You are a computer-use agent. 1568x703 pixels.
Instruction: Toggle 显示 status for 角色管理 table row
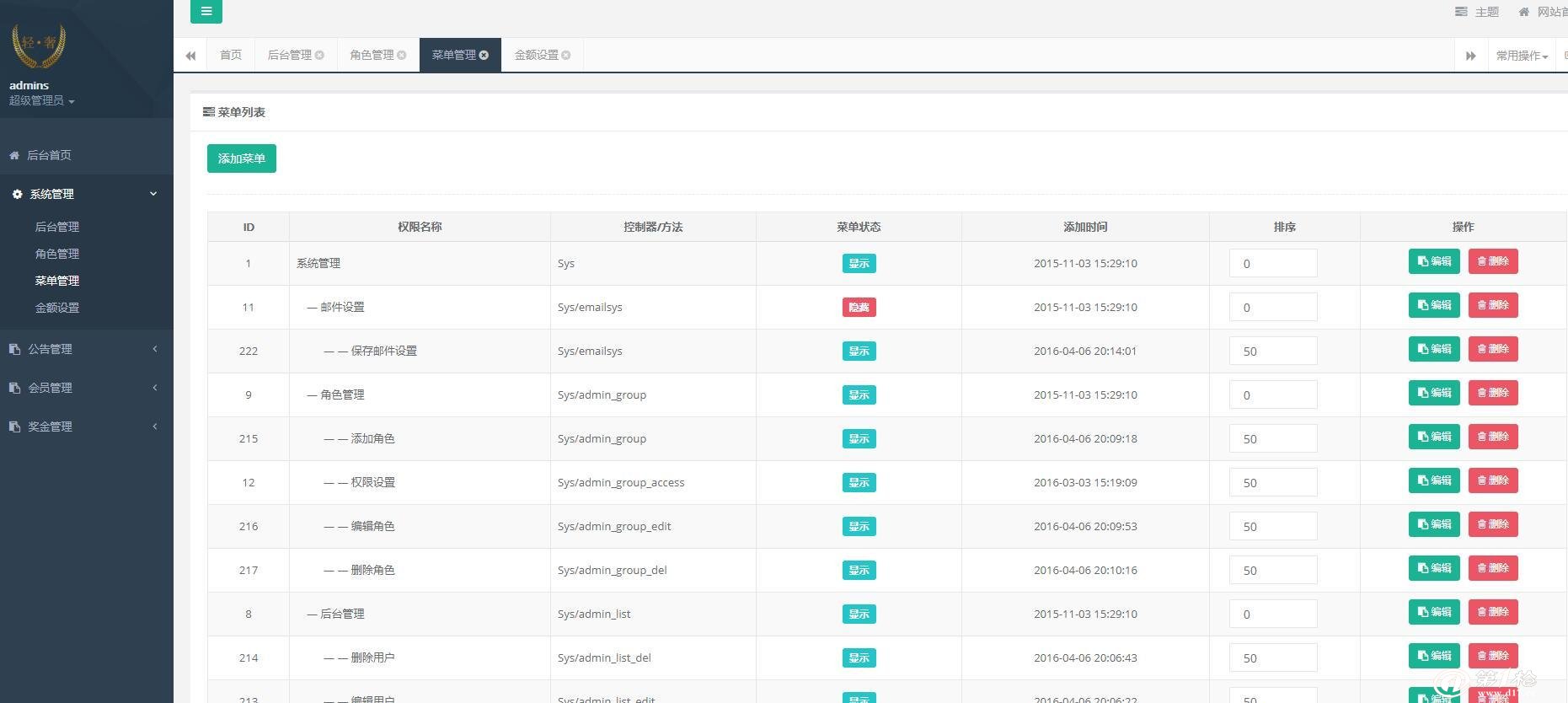[859, 395]
